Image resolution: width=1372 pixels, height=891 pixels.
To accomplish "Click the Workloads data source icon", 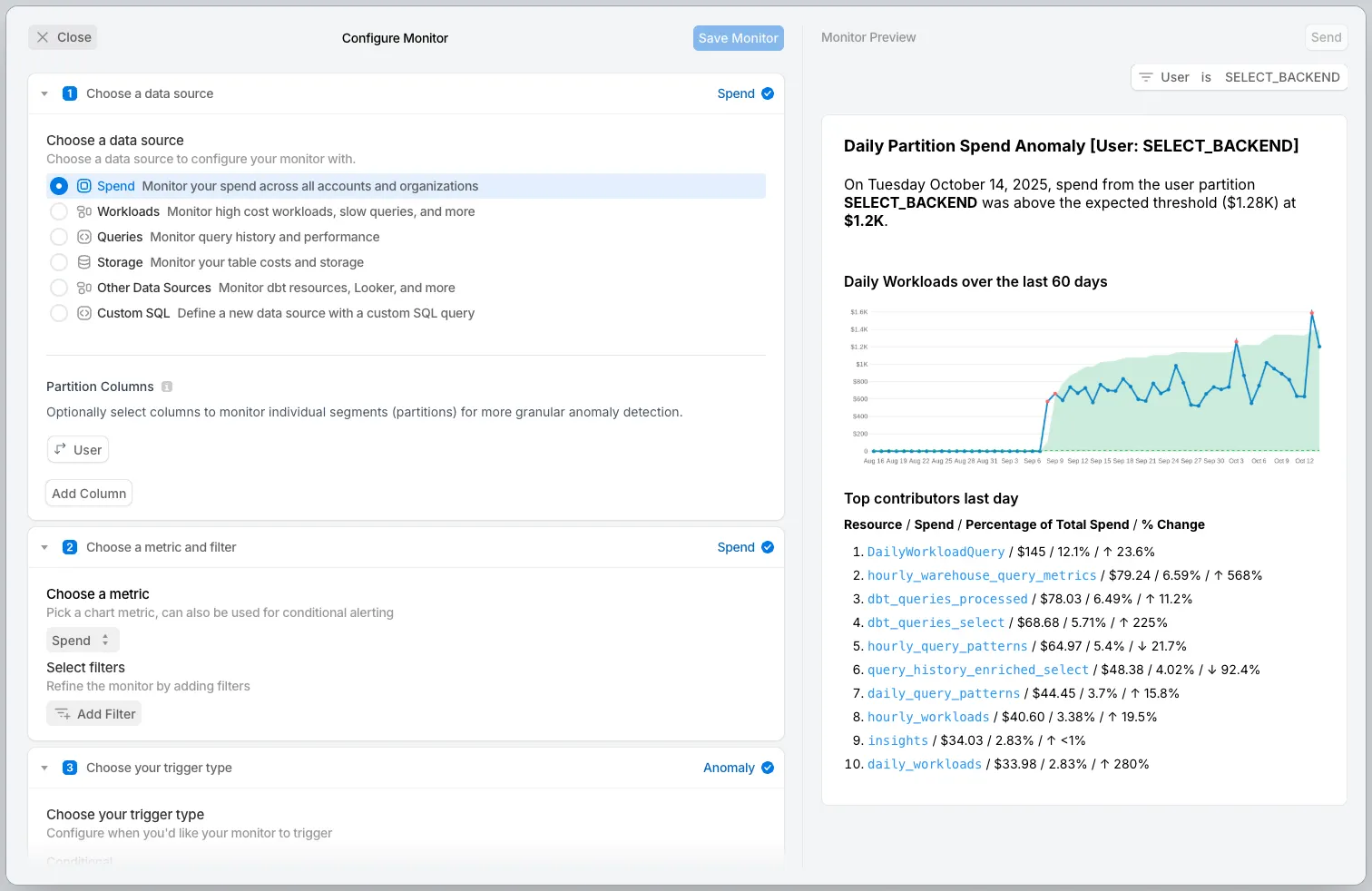I will (x=84, y=211).
